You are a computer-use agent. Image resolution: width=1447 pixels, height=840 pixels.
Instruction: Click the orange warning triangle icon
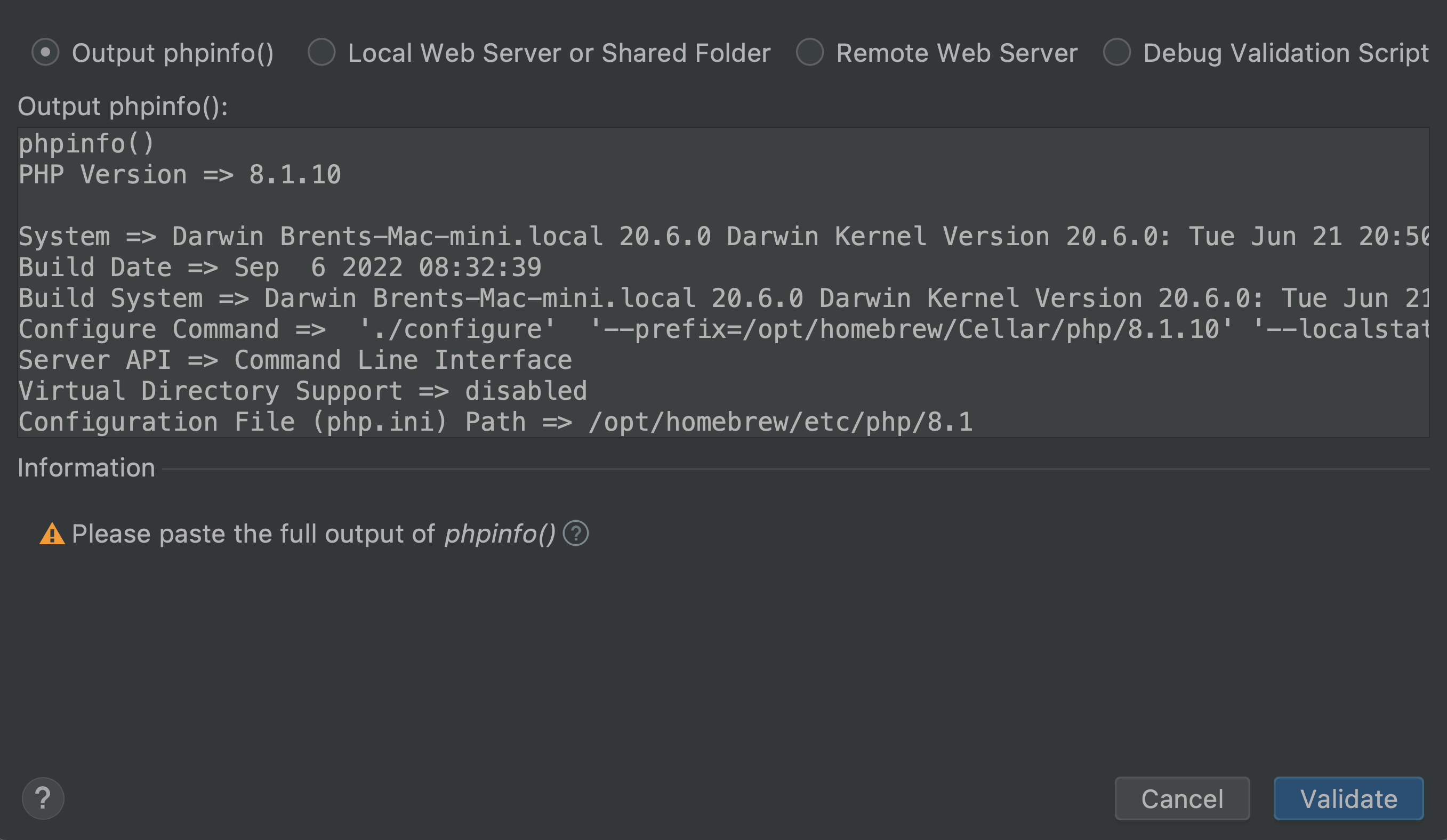(52, 534)
